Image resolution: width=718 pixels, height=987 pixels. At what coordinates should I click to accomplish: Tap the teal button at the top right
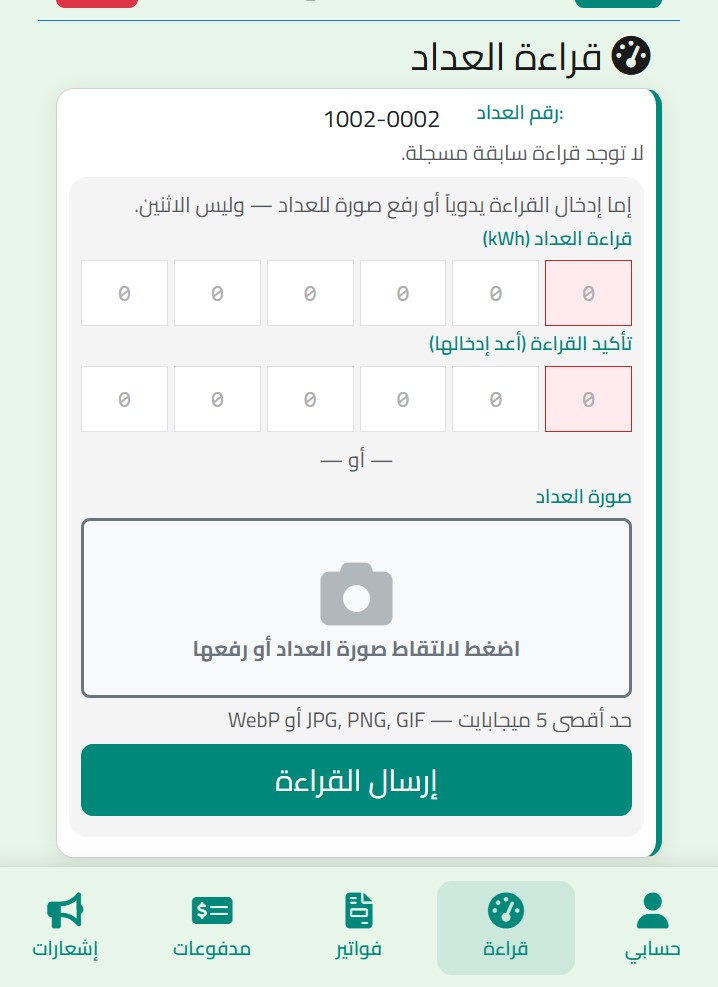tap(618, 3)
